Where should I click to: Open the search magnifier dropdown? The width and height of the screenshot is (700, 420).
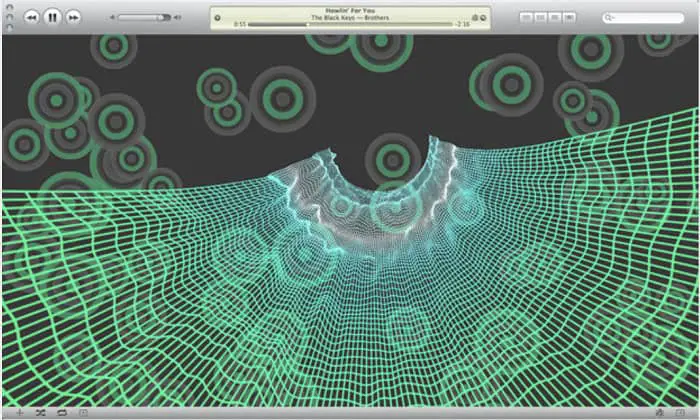[609, 18]
